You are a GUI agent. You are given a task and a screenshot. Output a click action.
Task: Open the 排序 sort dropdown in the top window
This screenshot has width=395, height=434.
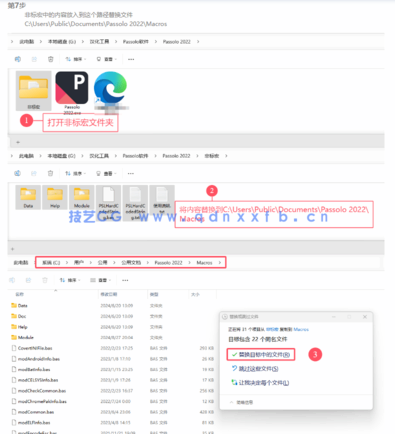tap(76, 59)
